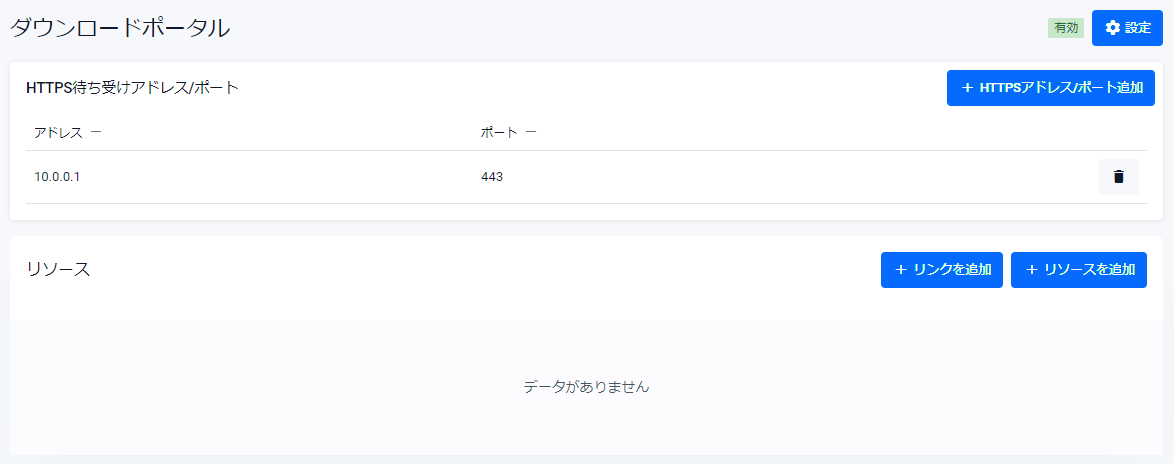Delete the 10.0.0.1 address entry
The image size is (1174, 464).
tap(1118, 177)
